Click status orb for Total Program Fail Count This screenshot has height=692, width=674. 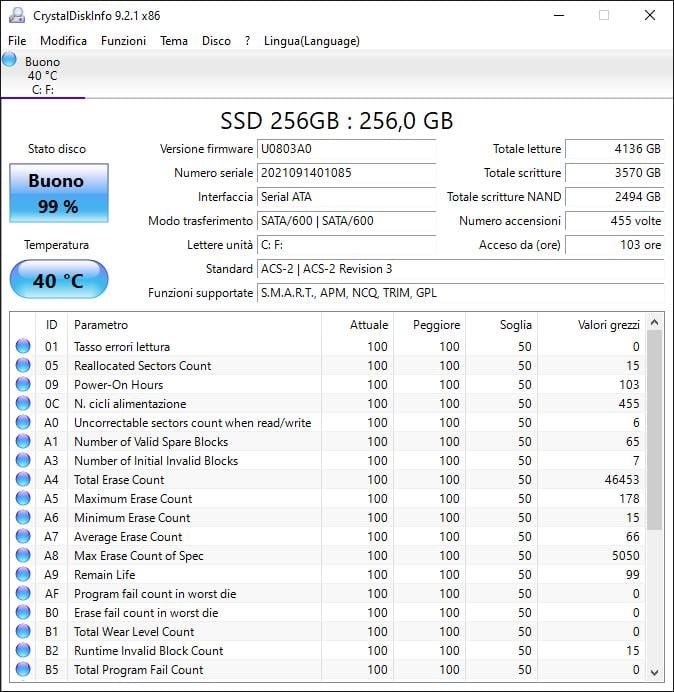(x=23, y=670)
